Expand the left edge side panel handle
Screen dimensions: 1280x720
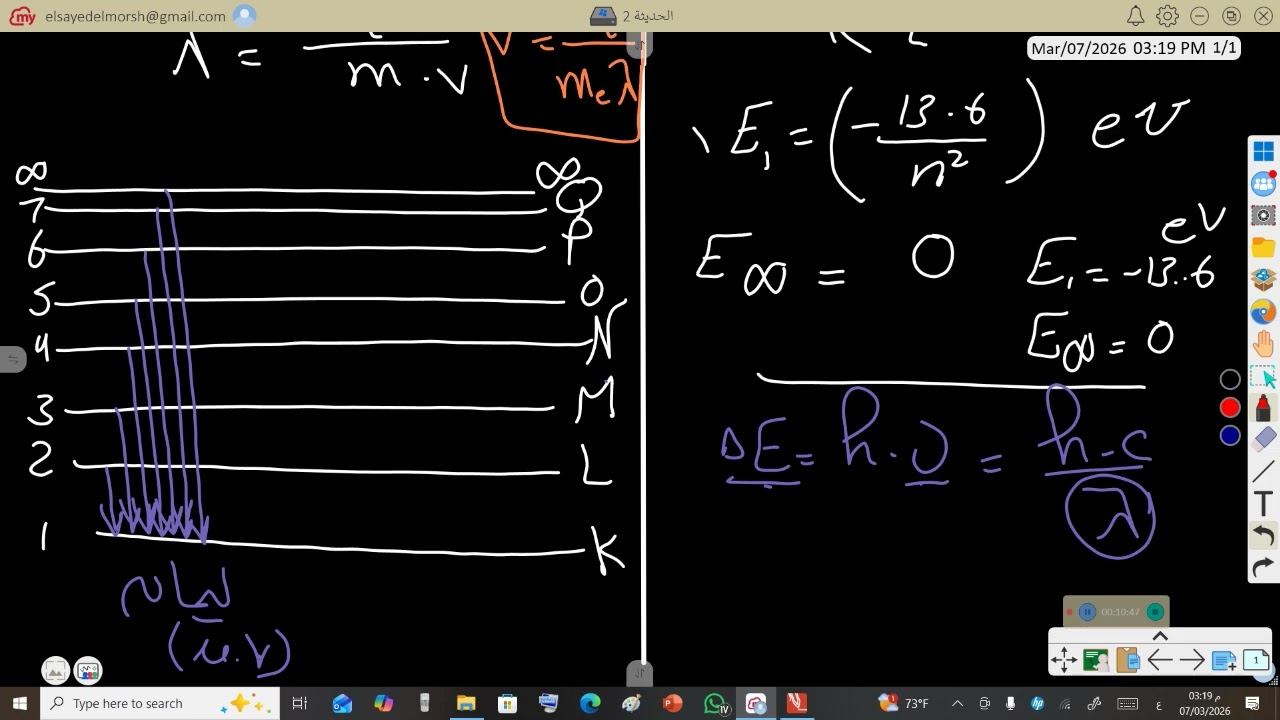[x=12, y=358]
